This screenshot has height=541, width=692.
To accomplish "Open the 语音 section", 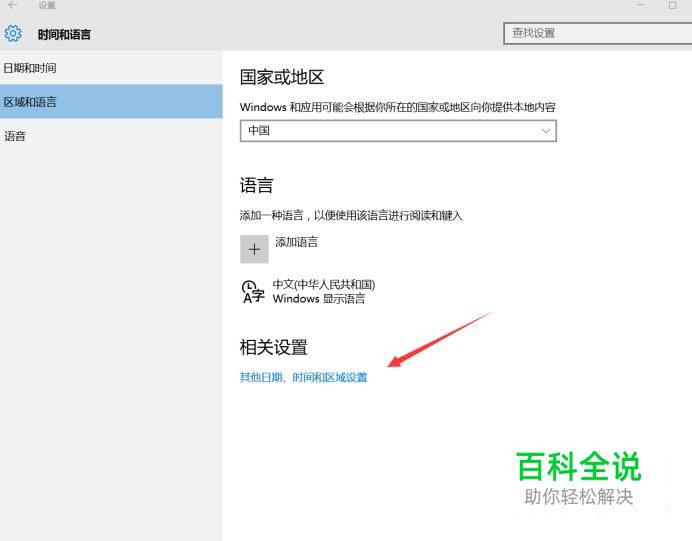I will 111,136.
